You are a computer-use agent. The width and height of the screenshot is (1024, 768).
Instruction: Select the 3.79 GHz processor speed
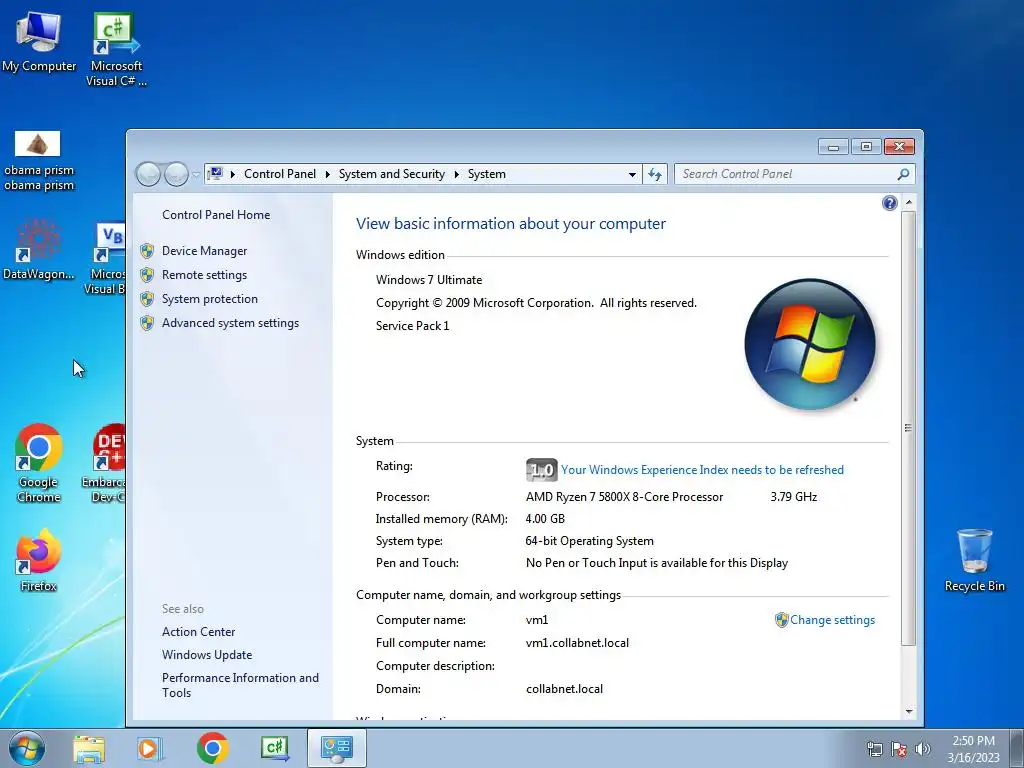tap(793, 497)
